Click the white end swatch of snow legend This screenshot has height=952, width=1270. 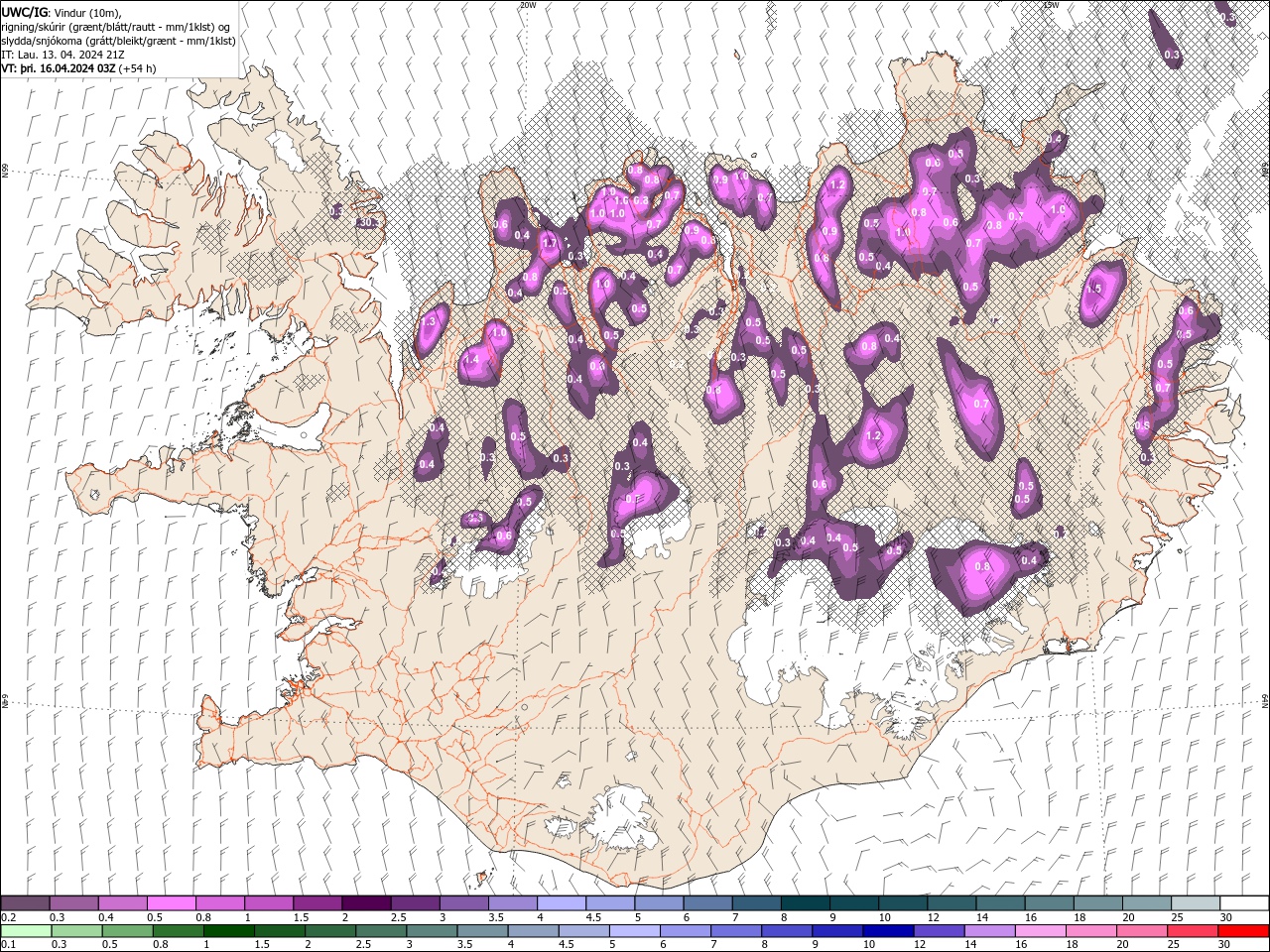point(1245,903)
